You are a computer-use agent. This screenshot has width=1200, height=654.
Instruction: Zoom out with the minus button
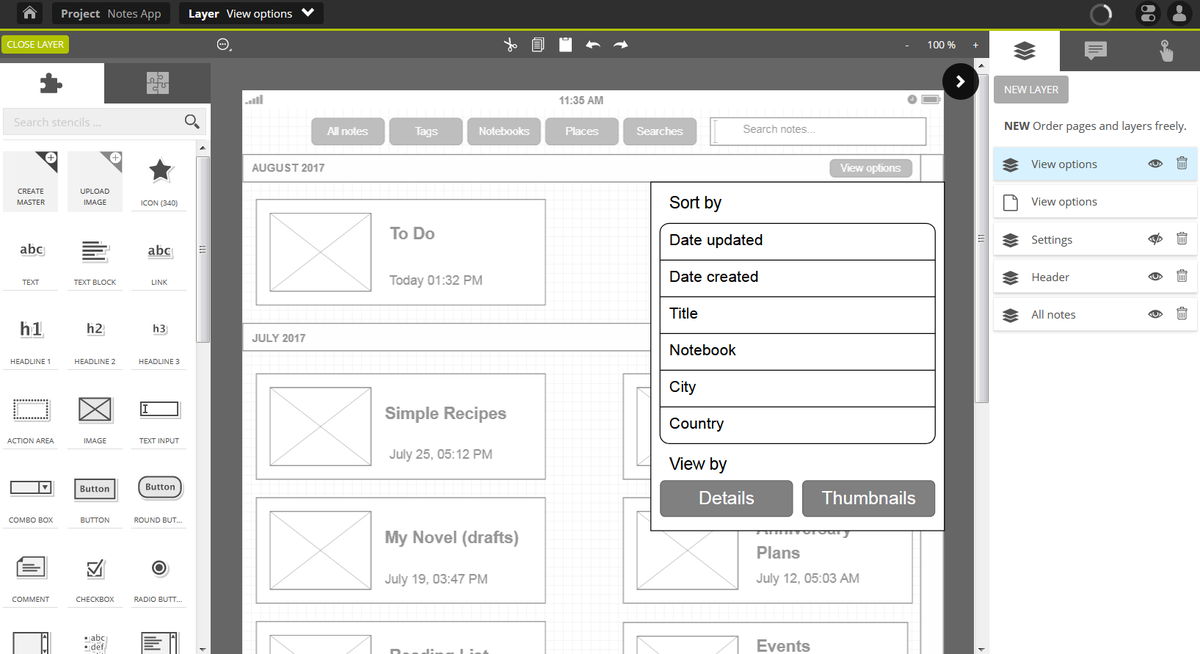pyautogui.click(x=907, y=45)
